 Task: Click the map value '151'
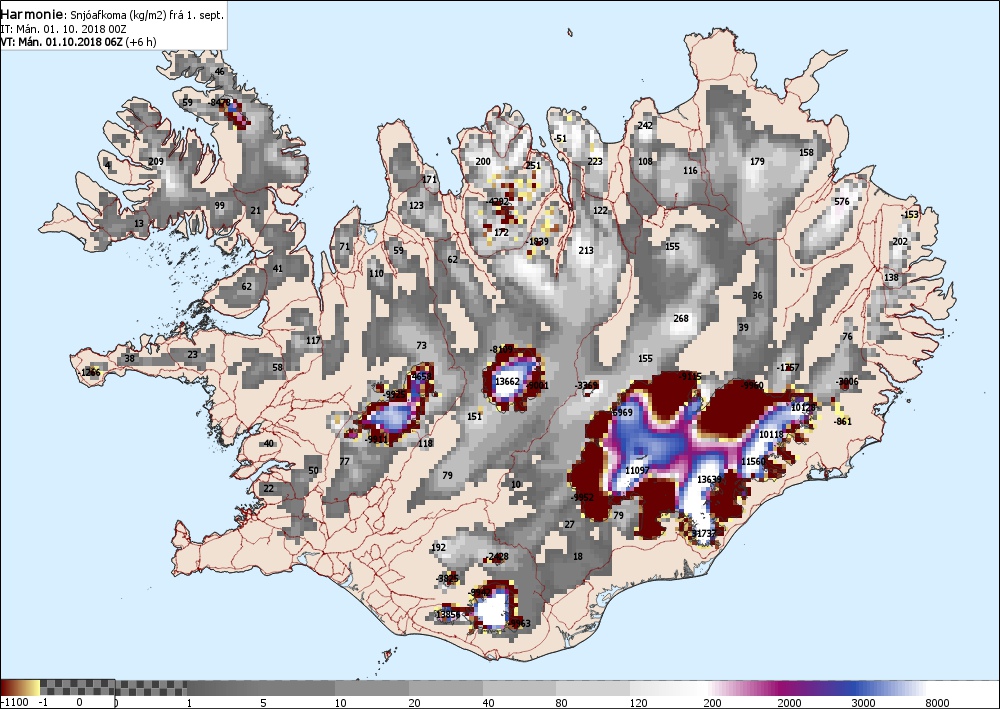[x=474, y=416]
